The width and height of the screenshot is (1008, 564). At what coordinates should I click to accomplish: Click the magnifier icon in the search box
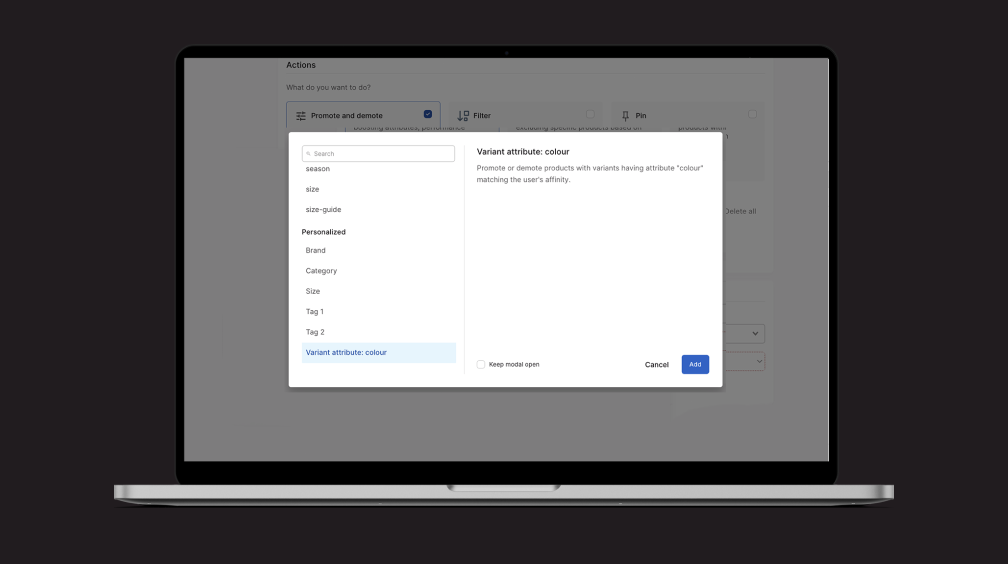(x=309, y=154)
